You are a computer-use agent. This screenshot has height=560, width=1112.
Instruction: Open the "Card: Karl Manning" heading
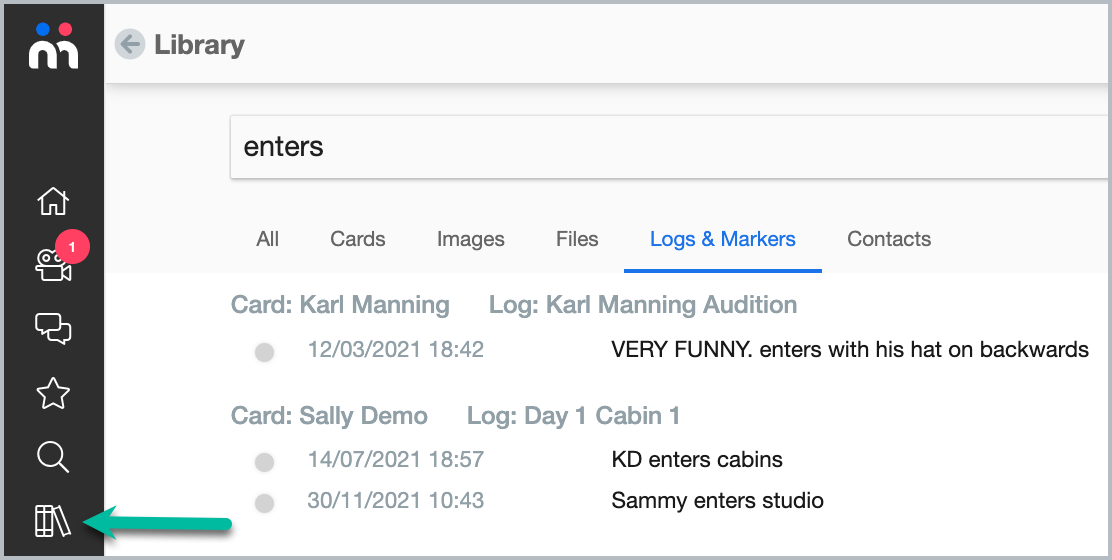pyautogui.click(x=340, y=305)
